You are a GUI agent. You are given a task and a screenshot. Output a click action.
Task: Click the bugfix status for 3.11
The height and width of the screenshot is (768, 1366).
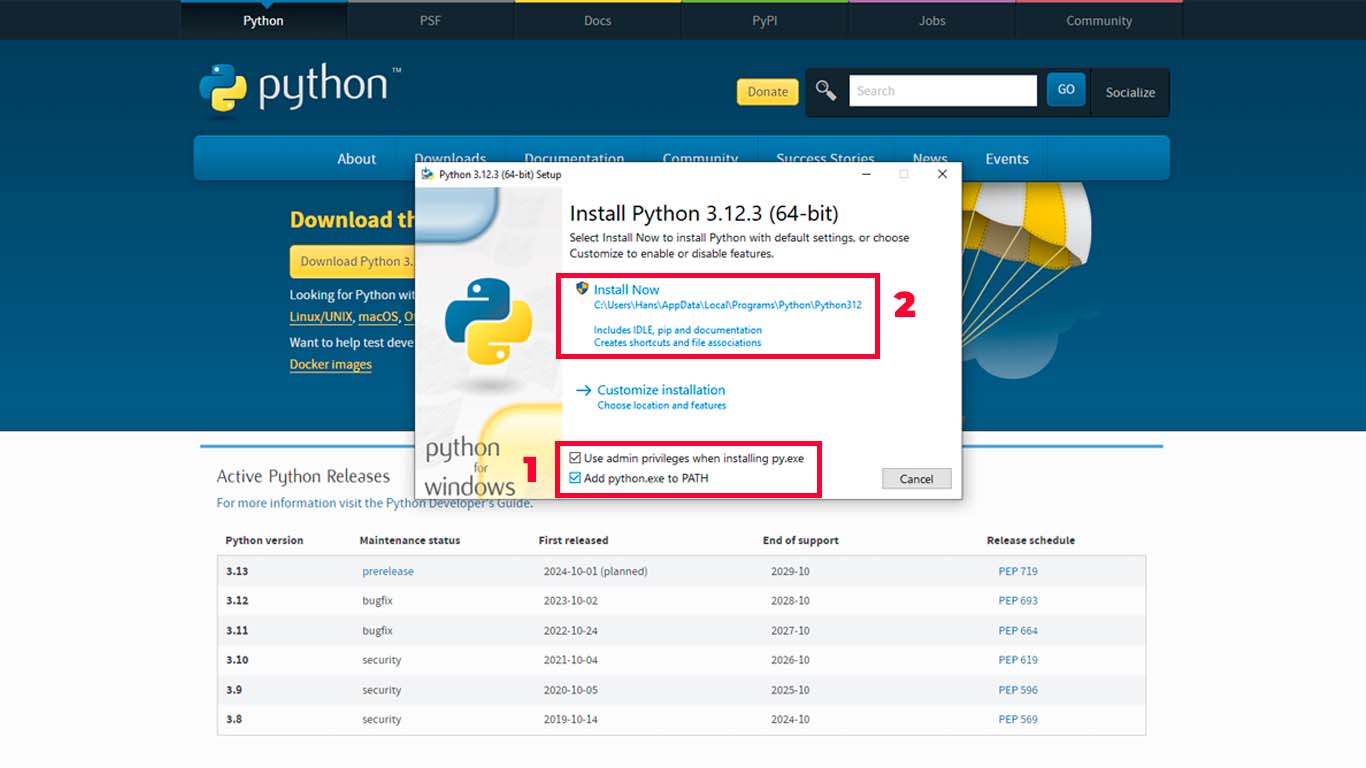(377, 631)
